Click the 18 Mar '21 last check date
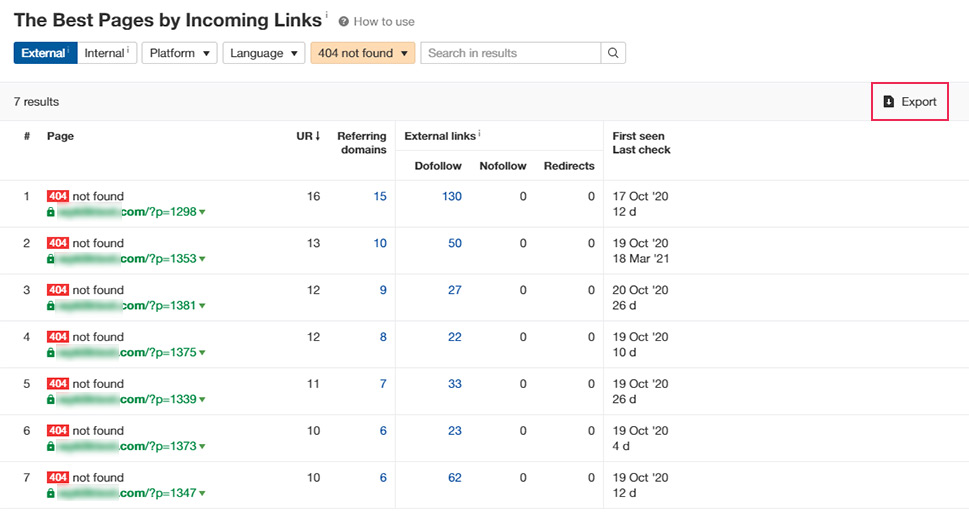 (x=641, y=259)
